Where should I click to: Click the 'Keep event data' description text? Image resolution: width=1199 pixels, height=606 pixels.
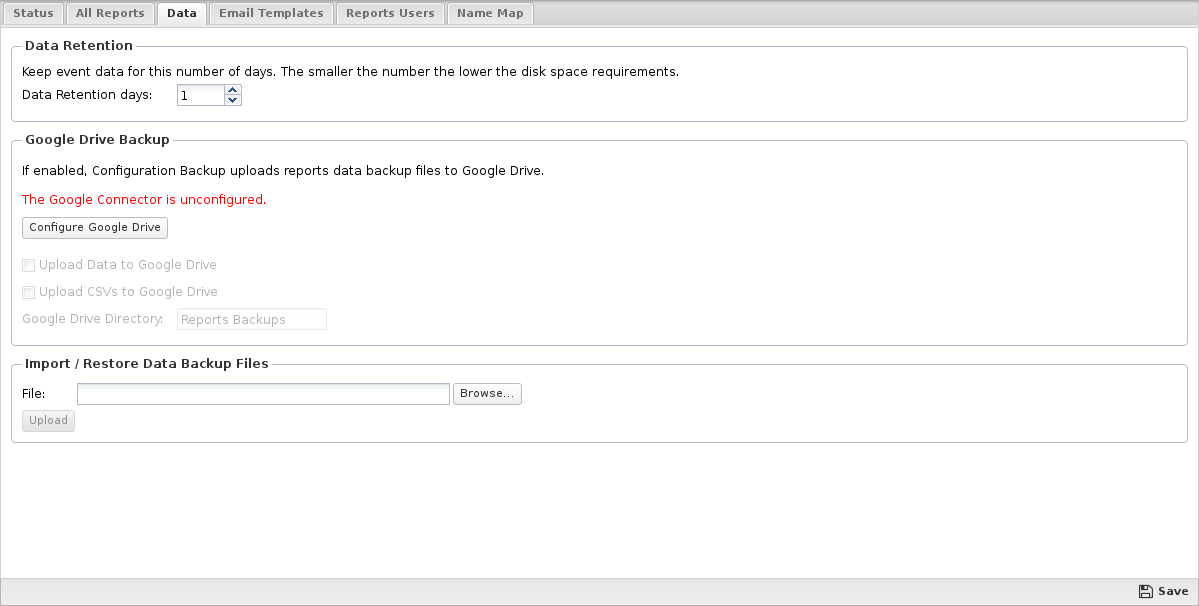(x=350, y=72)
